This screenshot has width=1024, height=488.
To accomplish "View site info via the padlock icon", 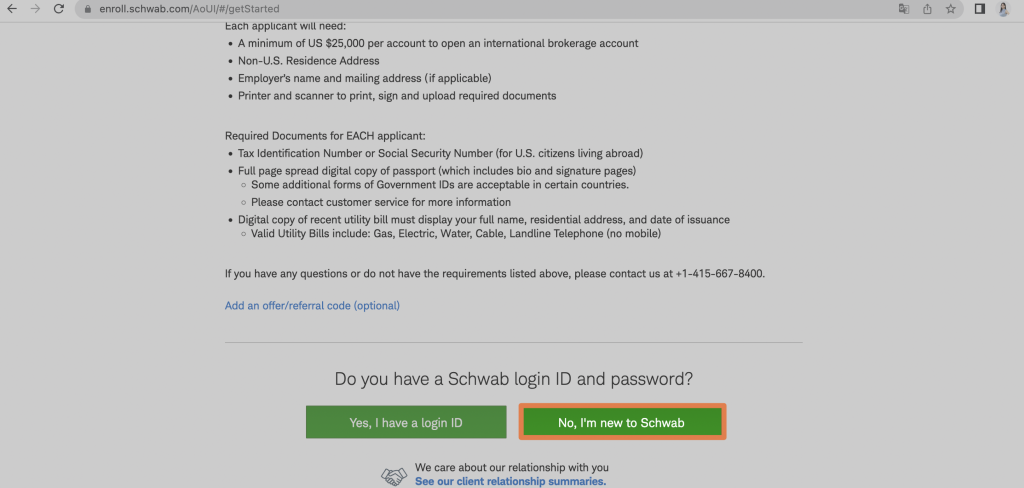I will coord(88,9).
